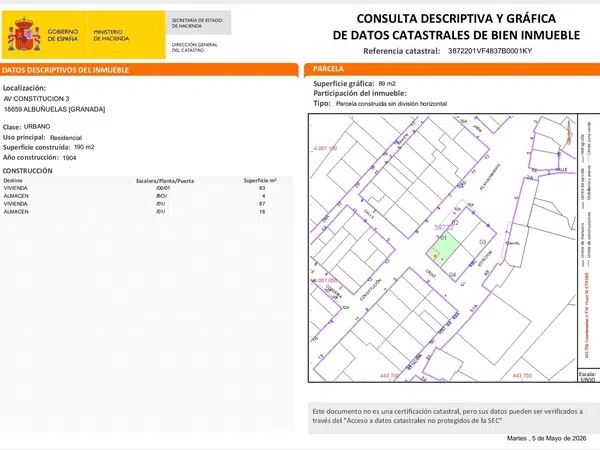This screenshot has width=600, height=450.
Task: Select the built area value "190 m2"
Action: point(84,147)
